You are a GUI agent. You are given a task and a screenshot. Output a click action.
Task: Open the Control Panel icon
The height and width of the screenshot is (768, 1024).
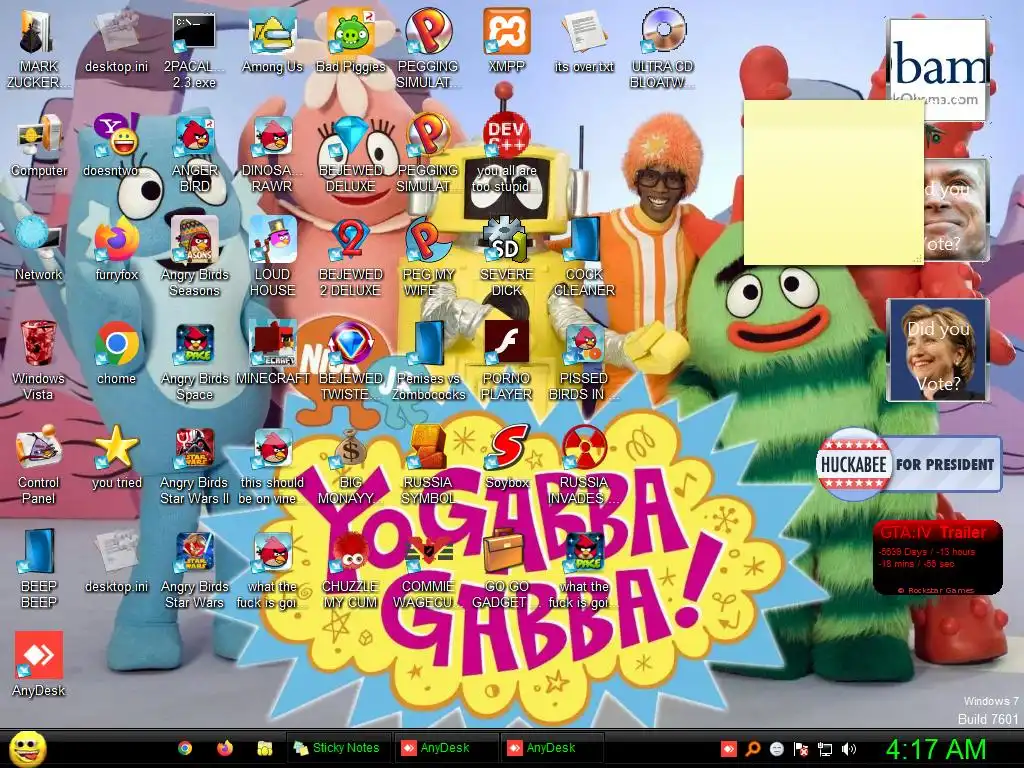click(x=39, y=462)
